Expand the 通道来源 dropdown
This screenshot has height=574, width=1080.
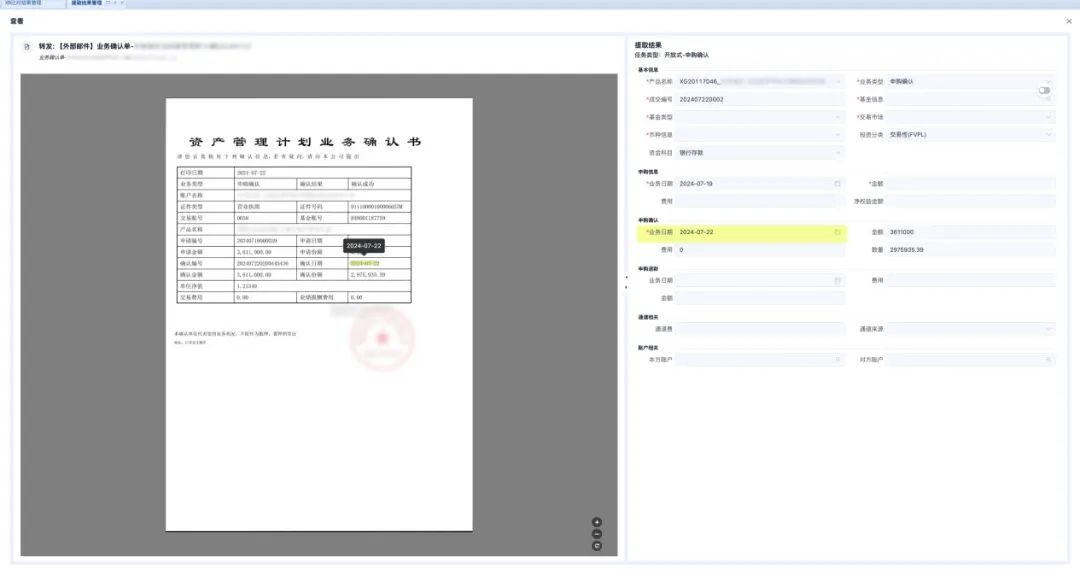tap(970, 329)
